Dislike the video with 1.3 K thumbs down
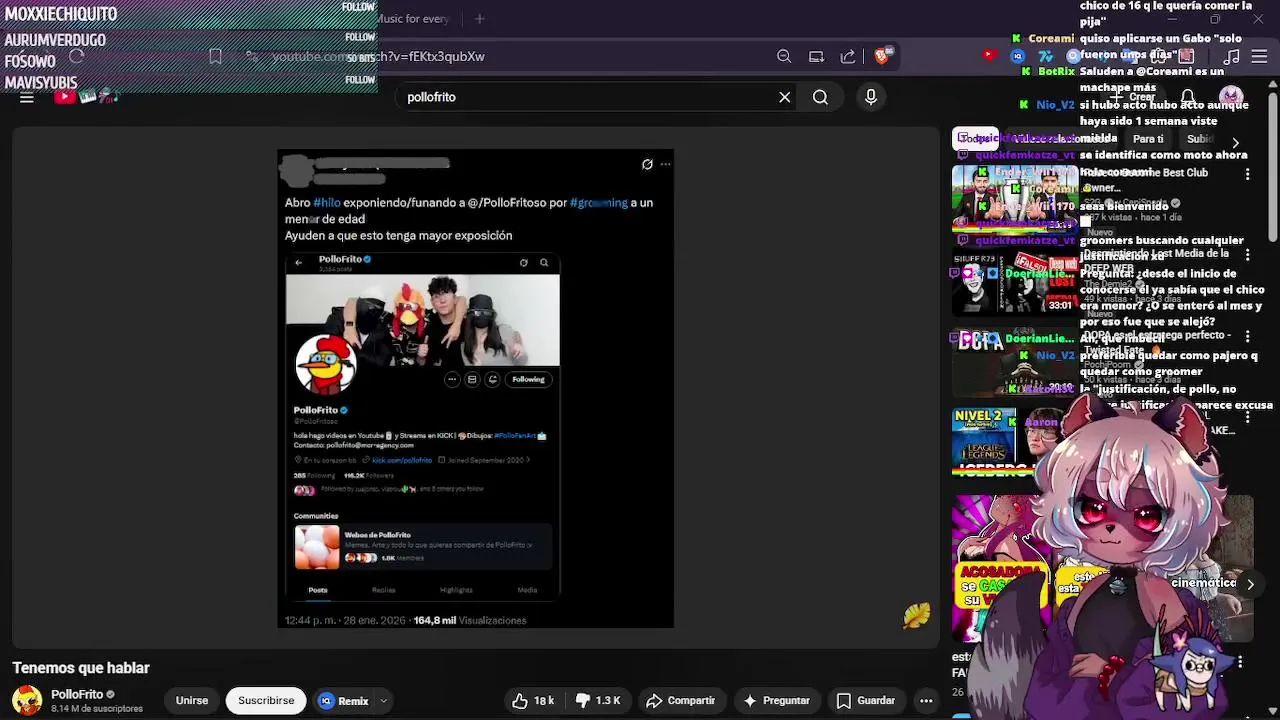Screen dimensions: 1280x720 (598, 701)
